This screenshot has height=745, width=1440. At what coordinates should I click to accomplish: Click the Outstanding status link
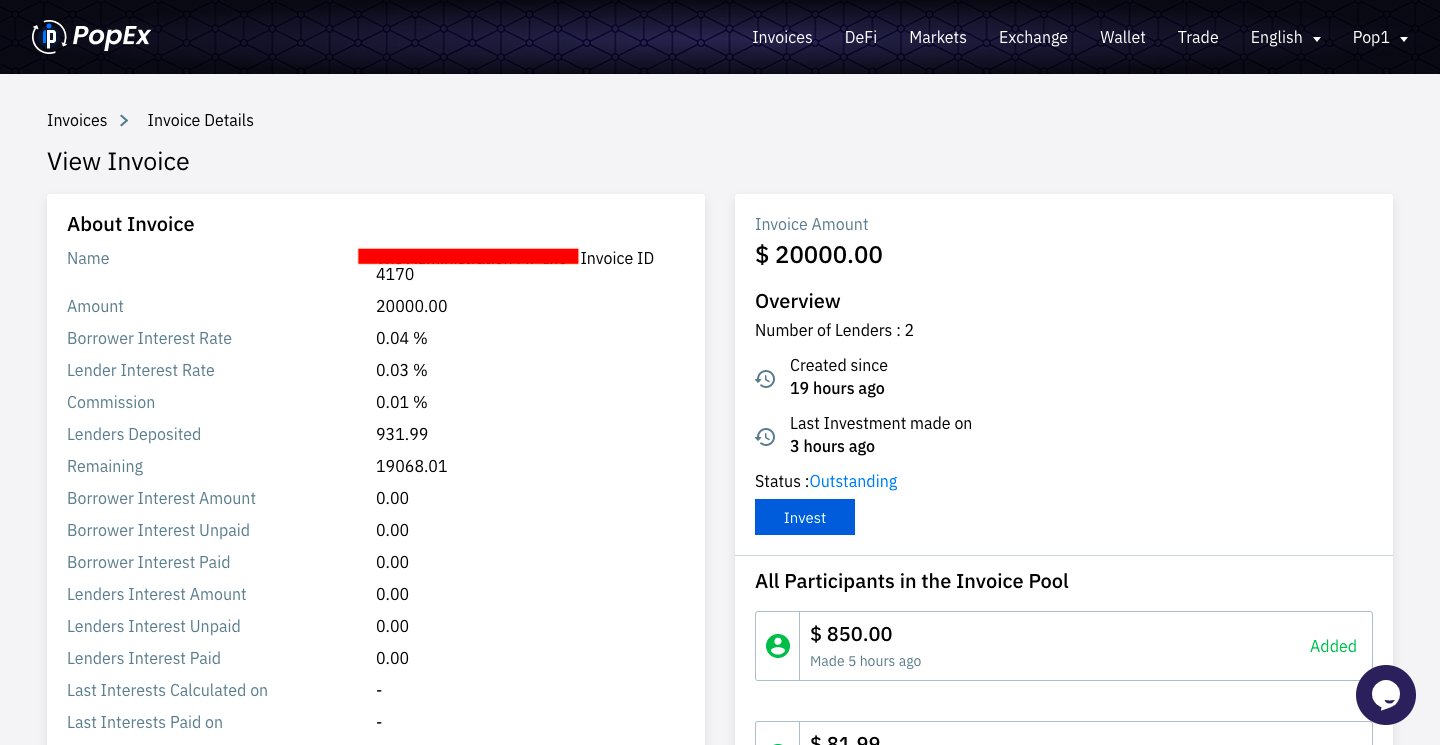pyautogui.click(x=853, y=481)
